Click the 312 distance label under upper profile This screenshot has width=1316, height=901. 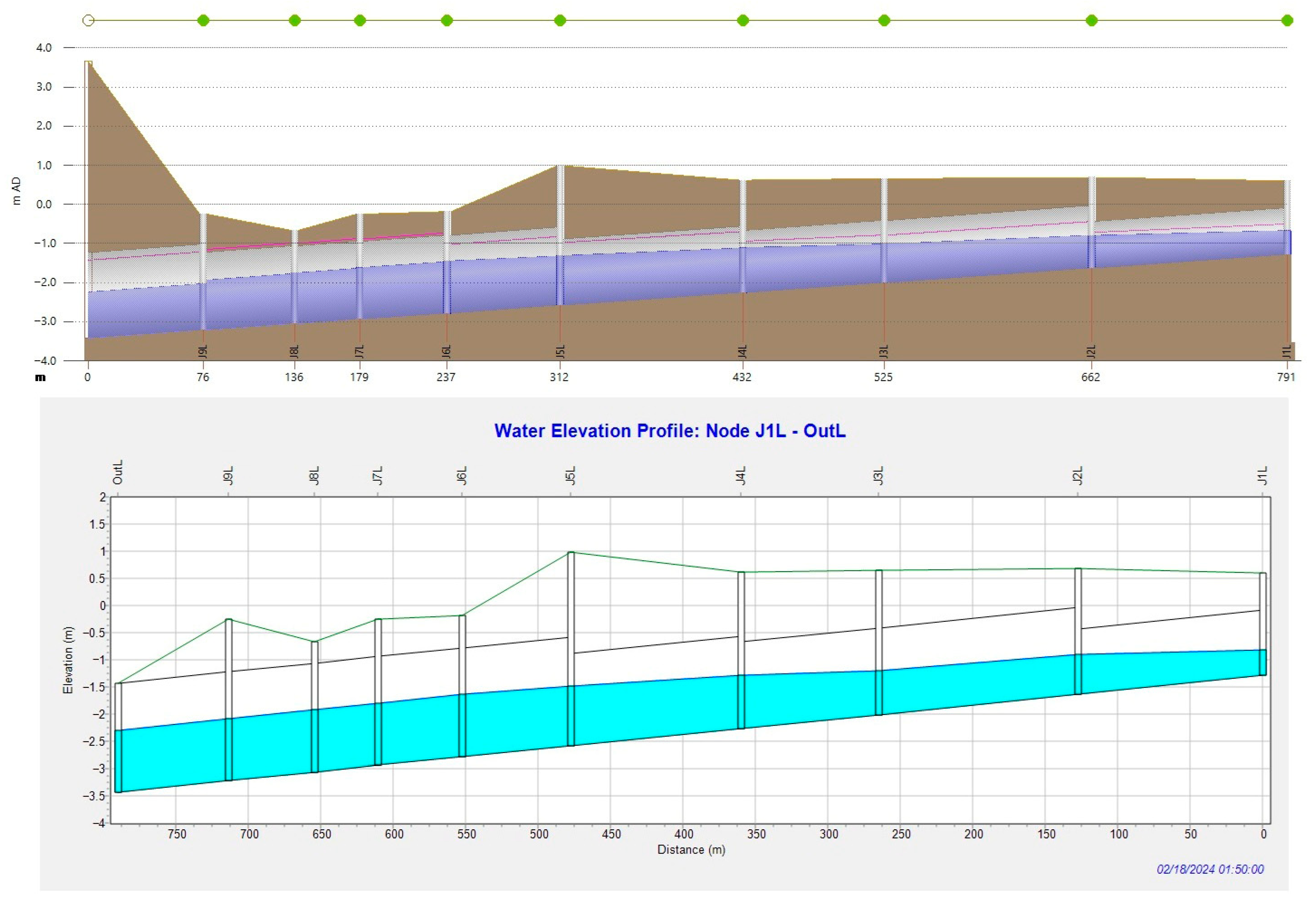pos(559,378)
